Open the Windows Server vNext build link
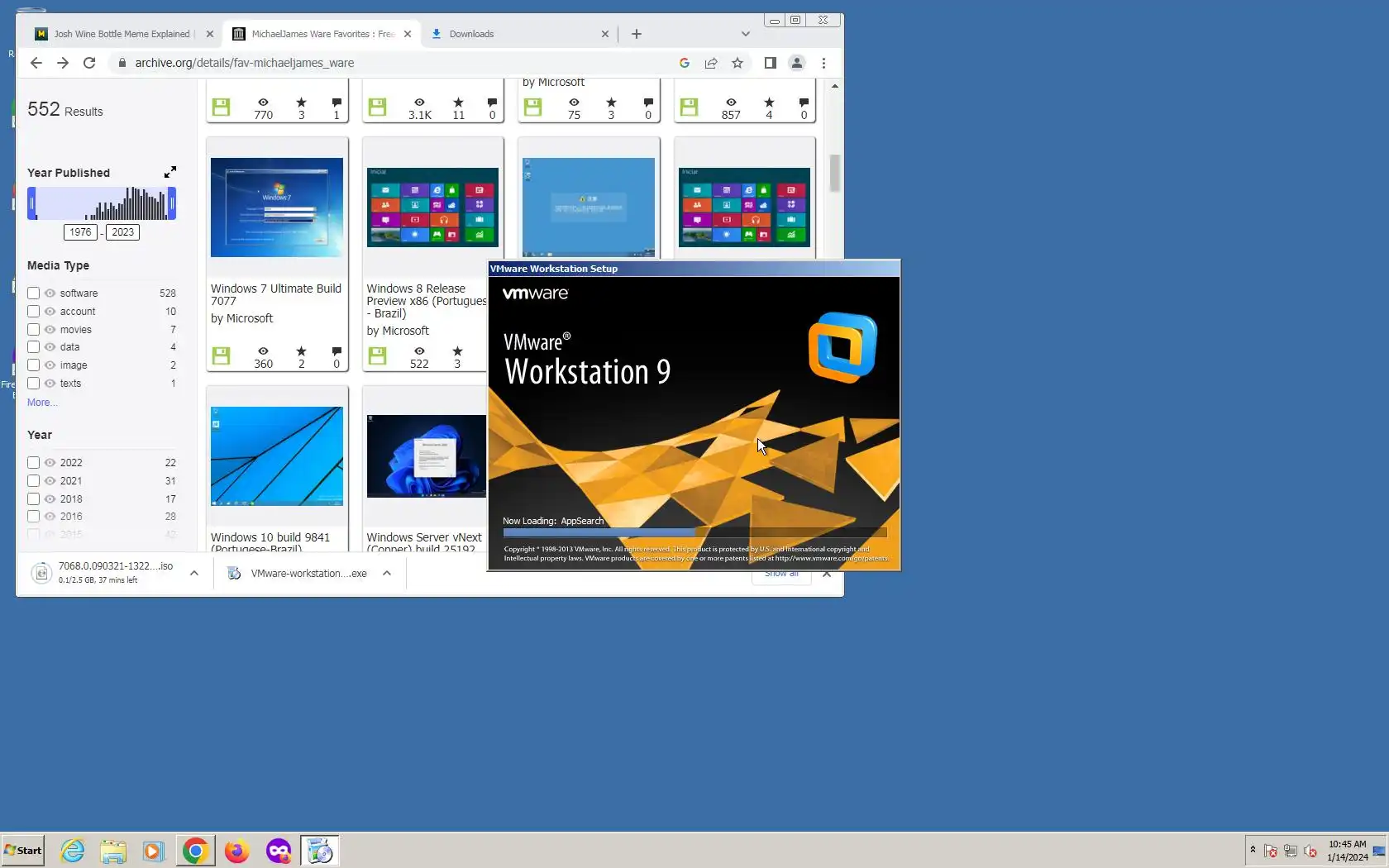The image size is (1389, 868). [424, 542]
